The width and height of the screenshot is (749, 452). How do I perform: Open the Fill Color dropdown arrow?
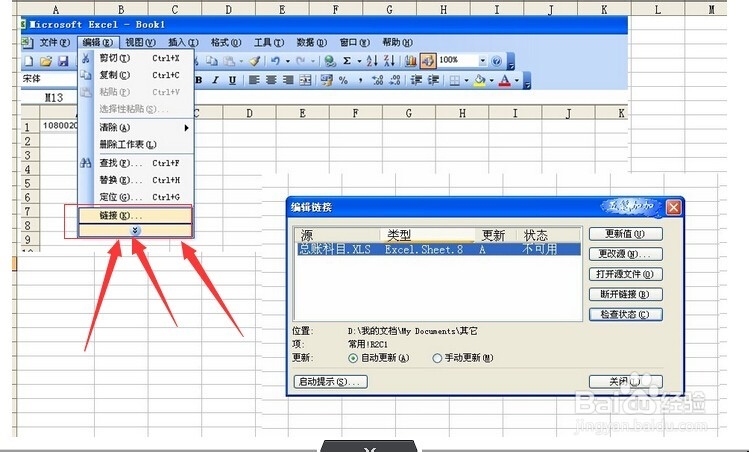491,81
